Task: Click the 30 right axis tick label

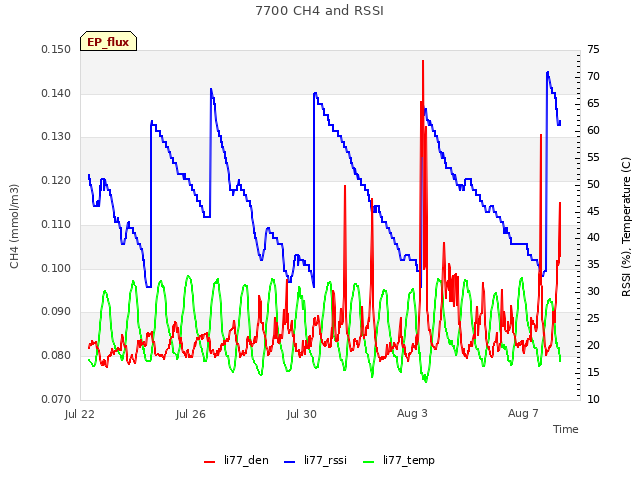Action: click(593, 291)
